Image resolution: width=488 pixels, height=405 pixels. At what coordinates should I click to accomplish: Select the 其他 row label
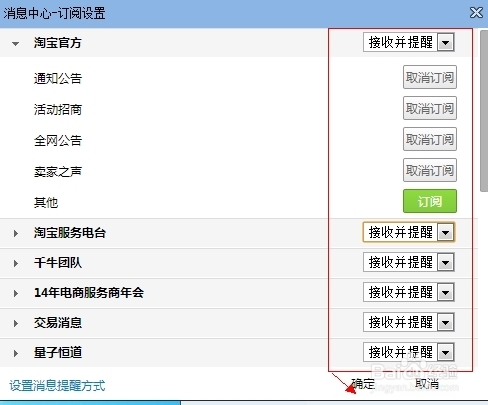coord(46,202)
